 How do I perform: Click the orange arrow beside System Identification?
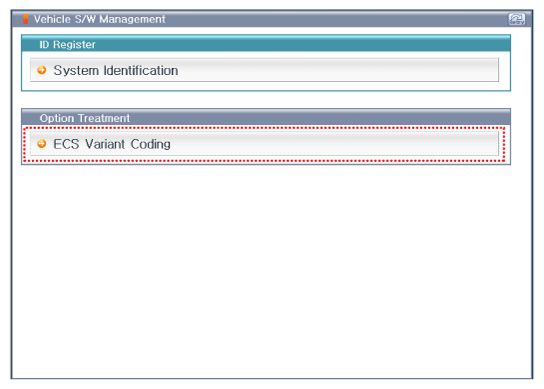(x=42, y=70)
